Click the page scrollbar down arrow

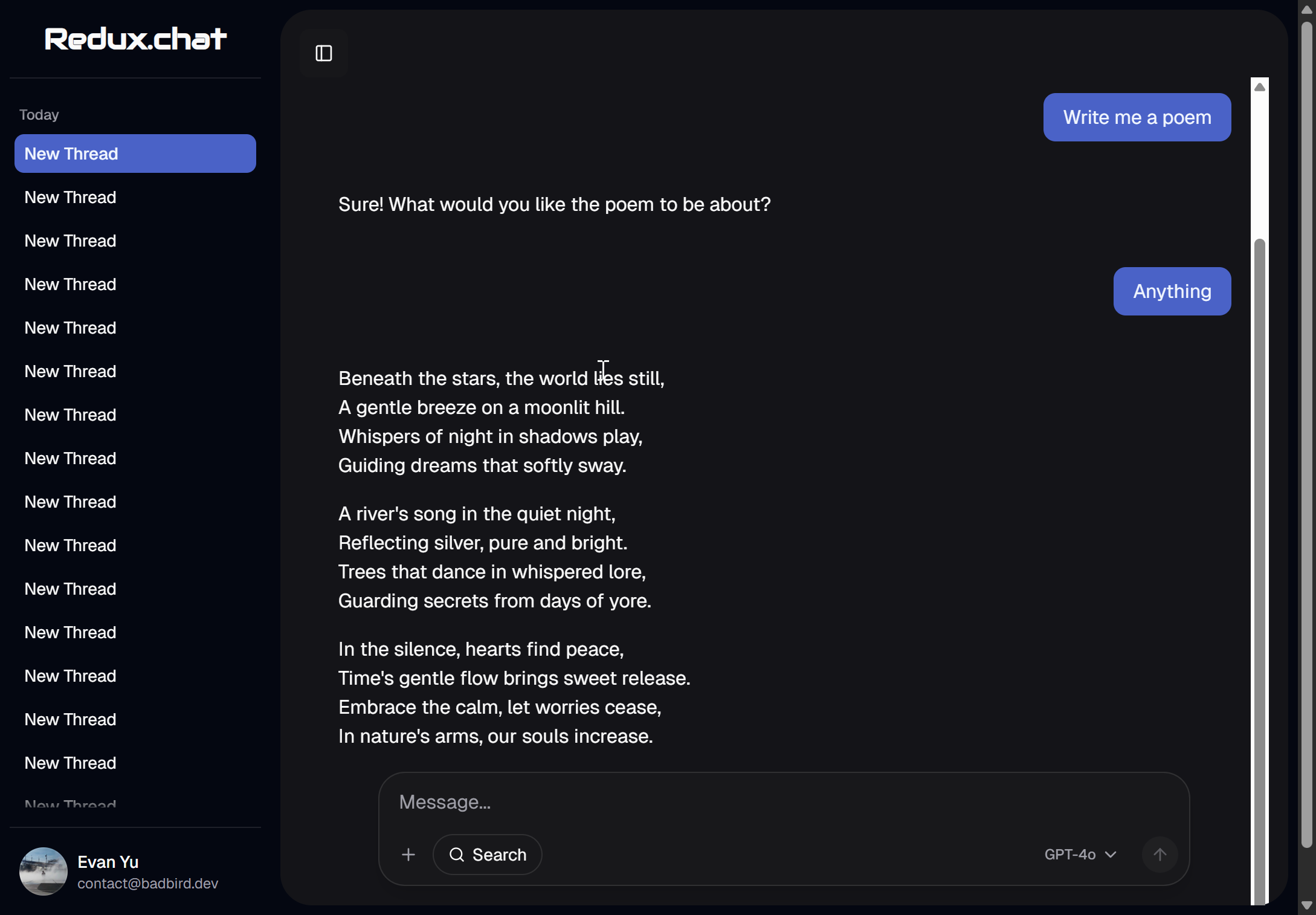point(1306,906)
